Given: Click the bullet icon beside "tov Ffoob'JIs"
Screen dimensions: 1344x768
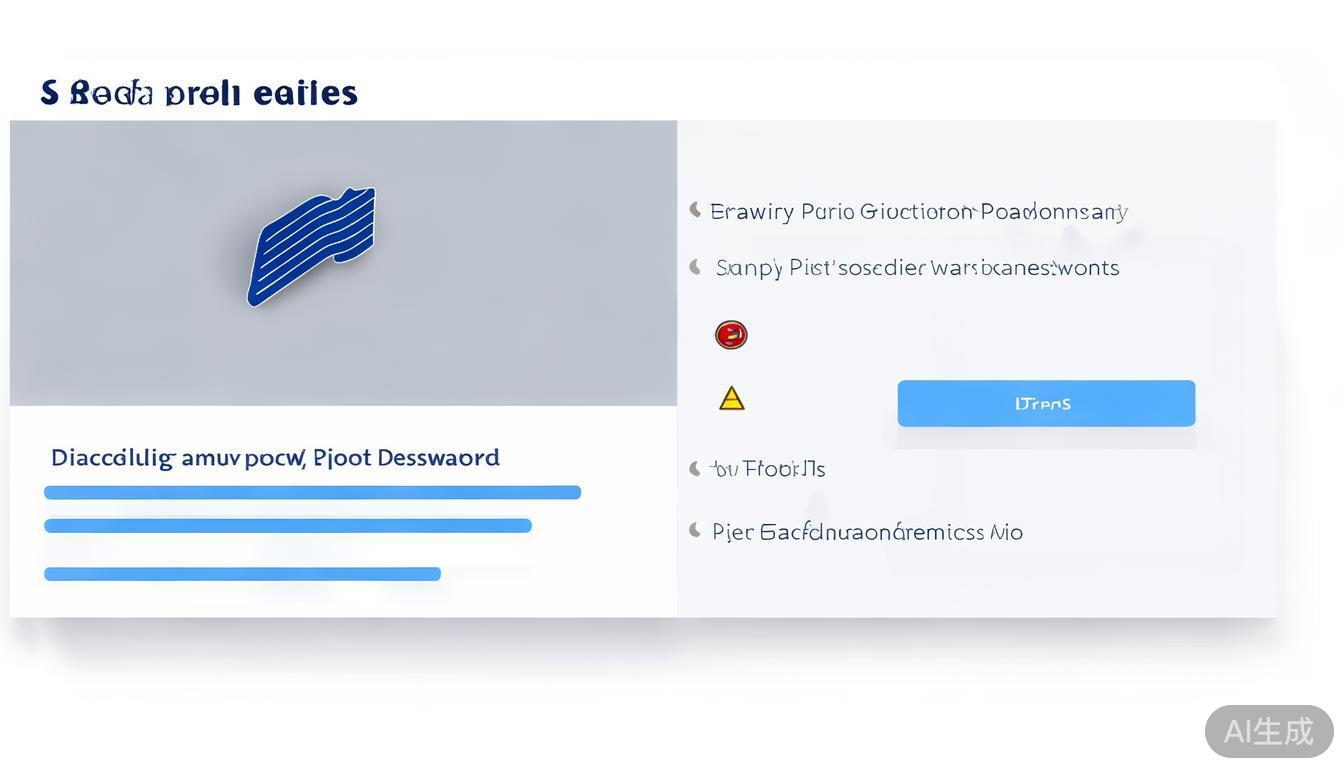Looking at the screenshot, I should coord(695,467).
